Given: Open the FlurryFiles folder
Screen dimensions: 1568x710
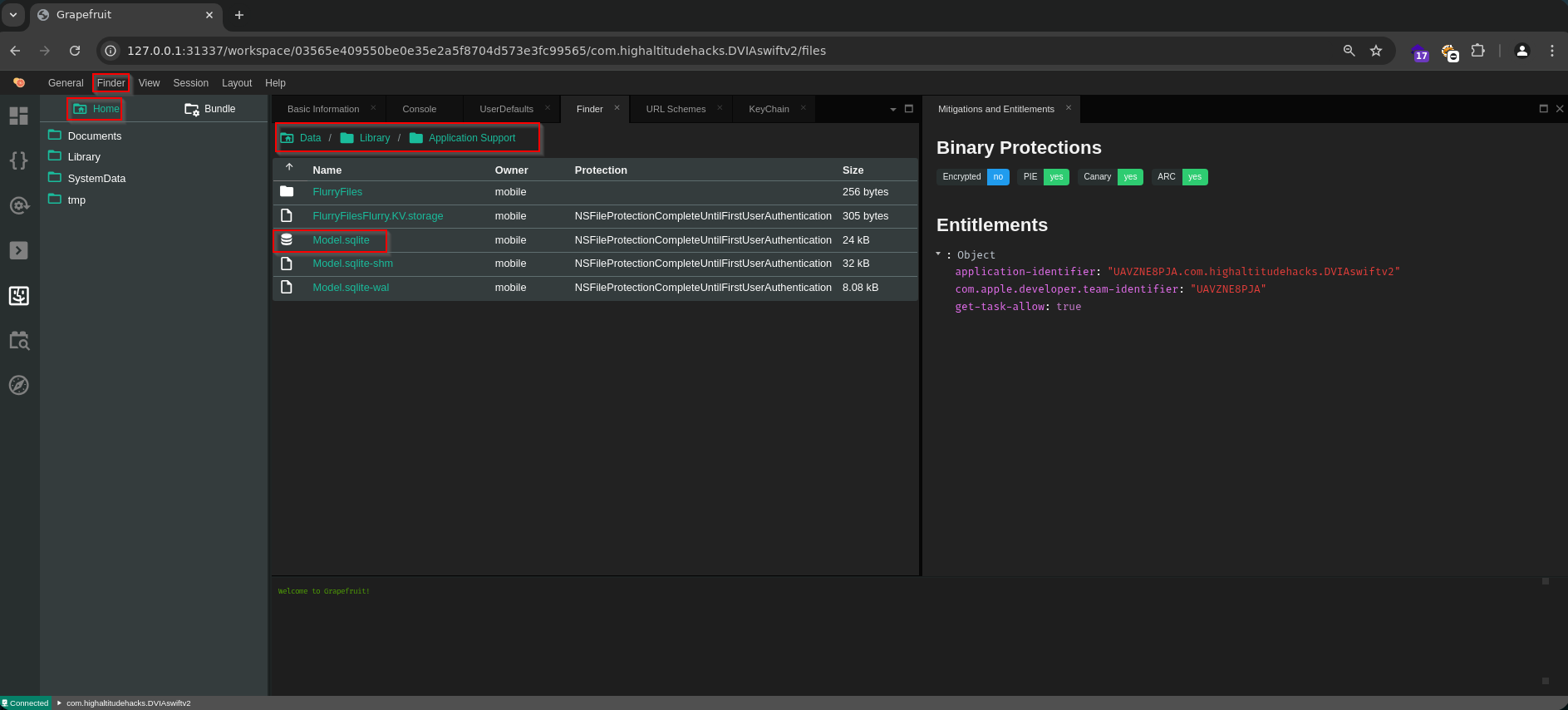Looking at the screenshot, I should [x=337, y=192].
